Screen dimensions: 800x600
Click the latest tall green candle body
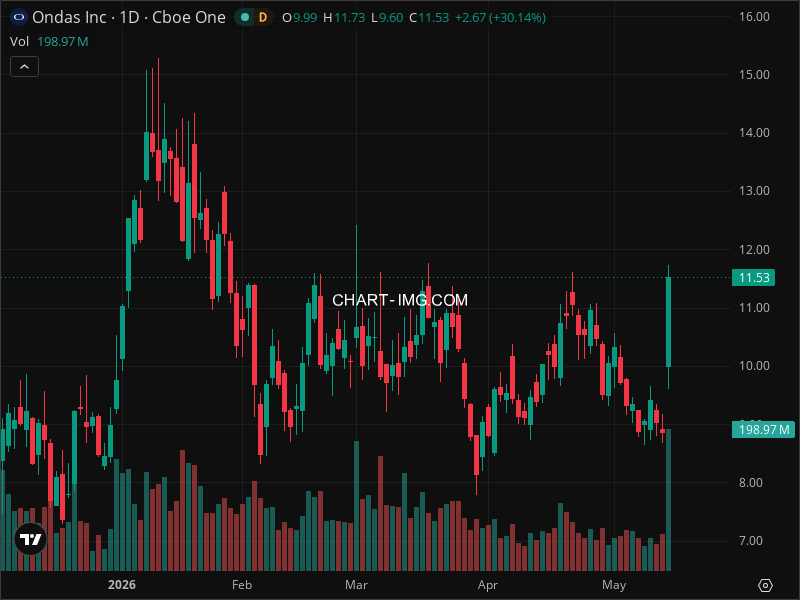click(x=668, y=322)
